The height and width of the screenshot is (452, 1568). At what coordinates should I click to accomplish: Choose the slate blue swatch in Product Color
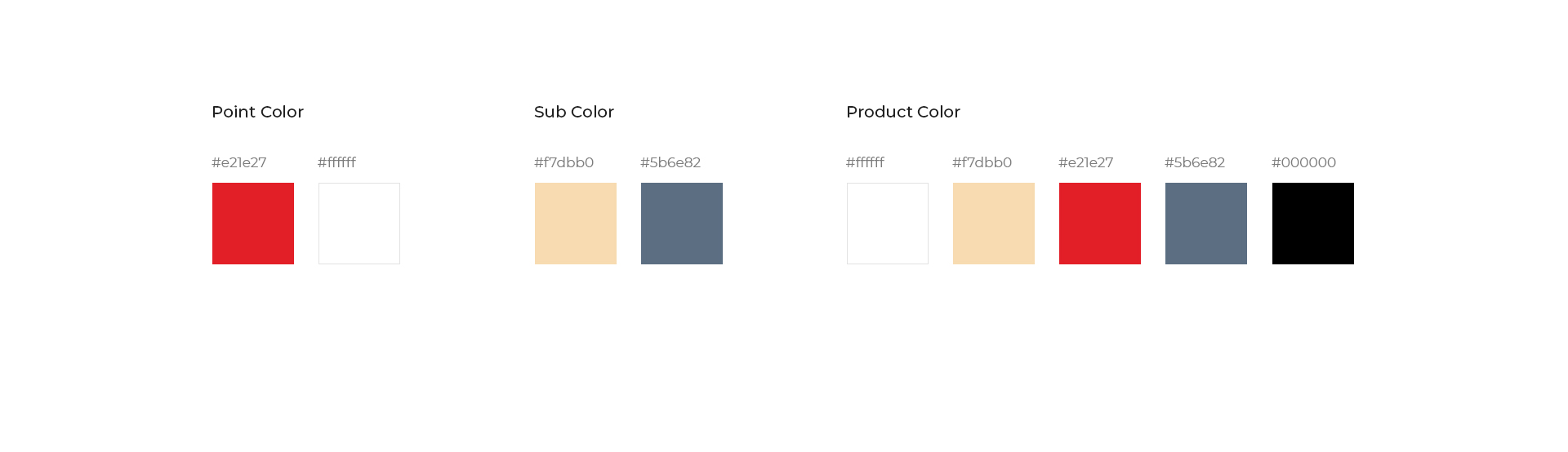(1206, 224)
